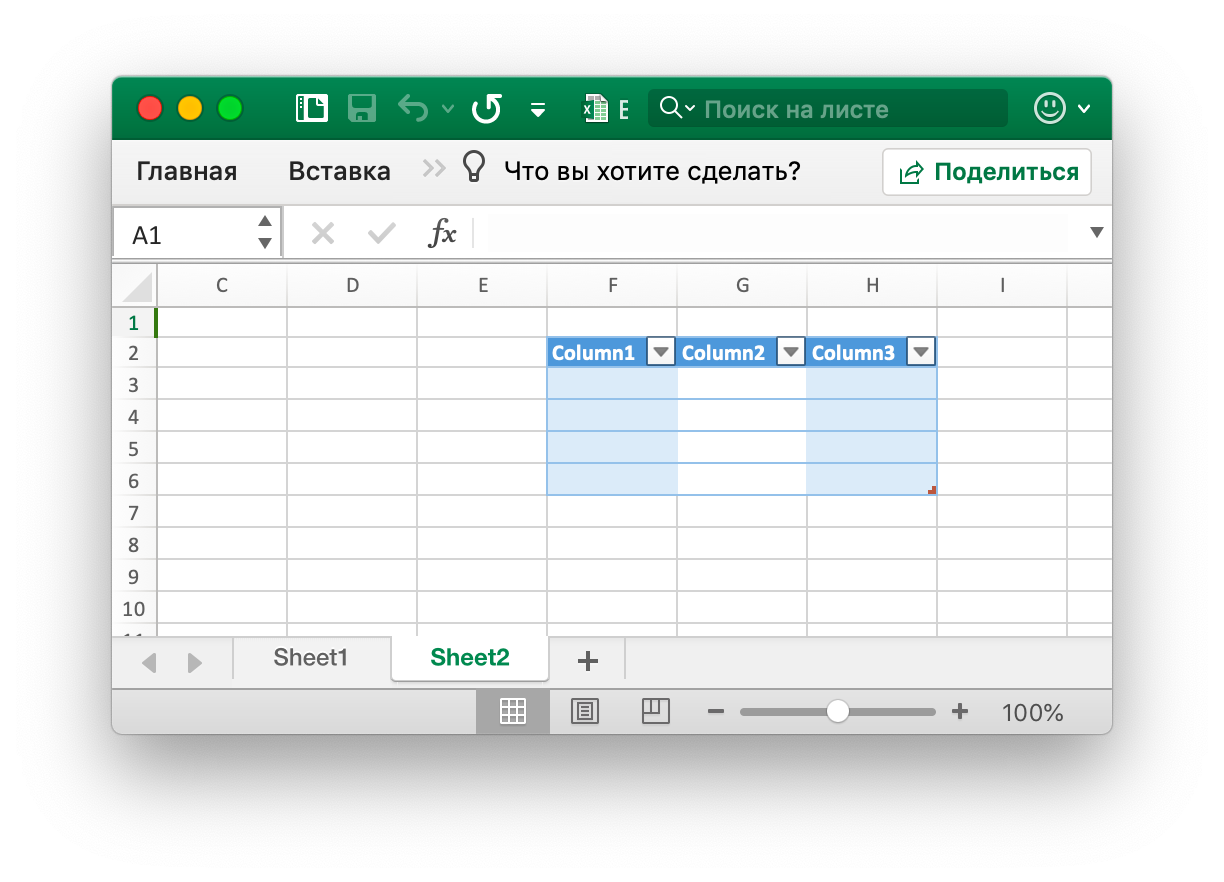Click the smiley feedback icon
Viewport: 1224px width, 882px height.
tap(1049, 108)
